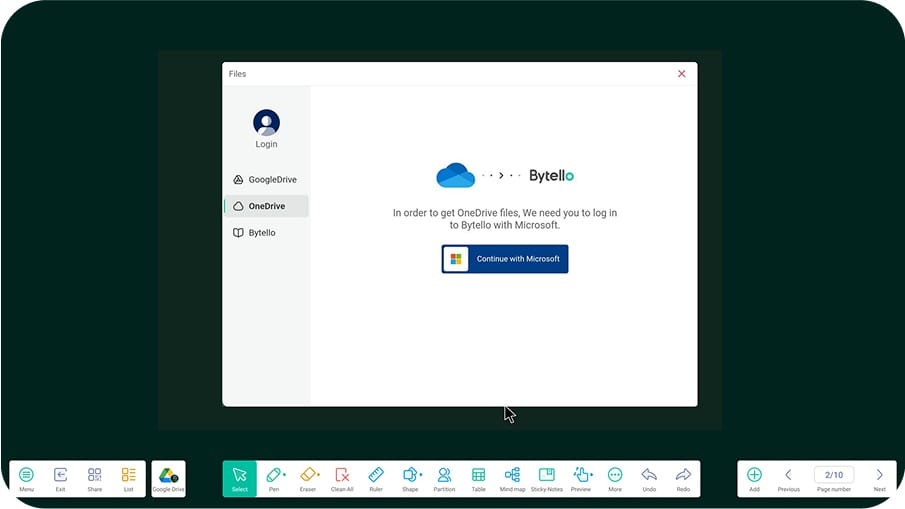Add Sticky Notes

[x=547, y=478]
